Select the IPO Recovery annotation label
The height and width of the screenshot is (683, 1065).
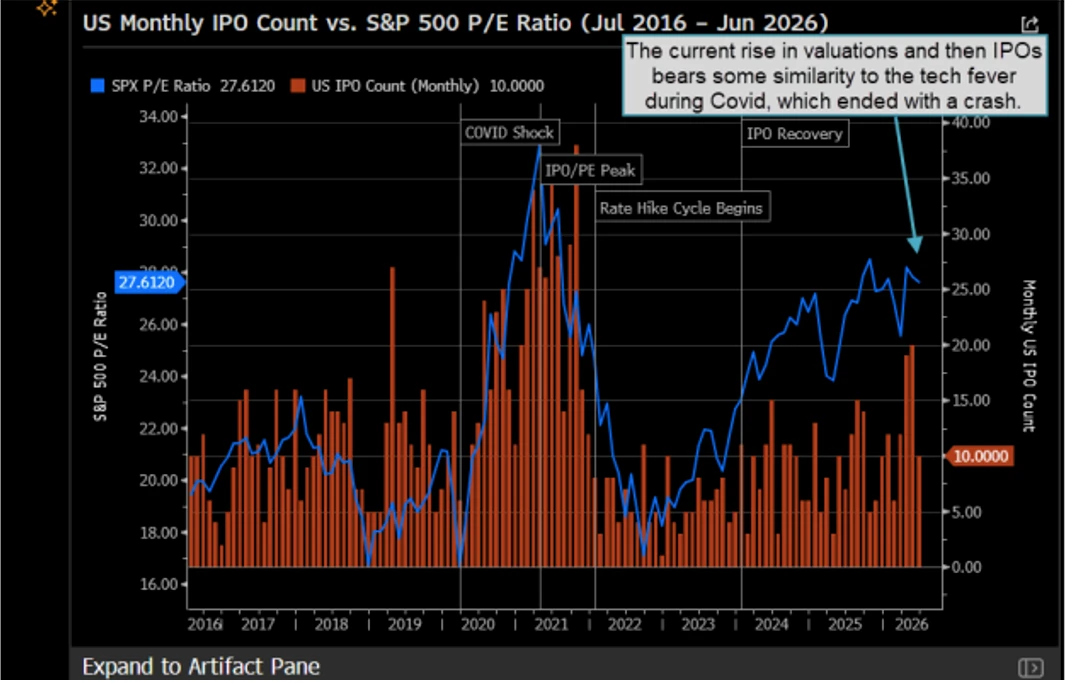(x=795, y=134)
